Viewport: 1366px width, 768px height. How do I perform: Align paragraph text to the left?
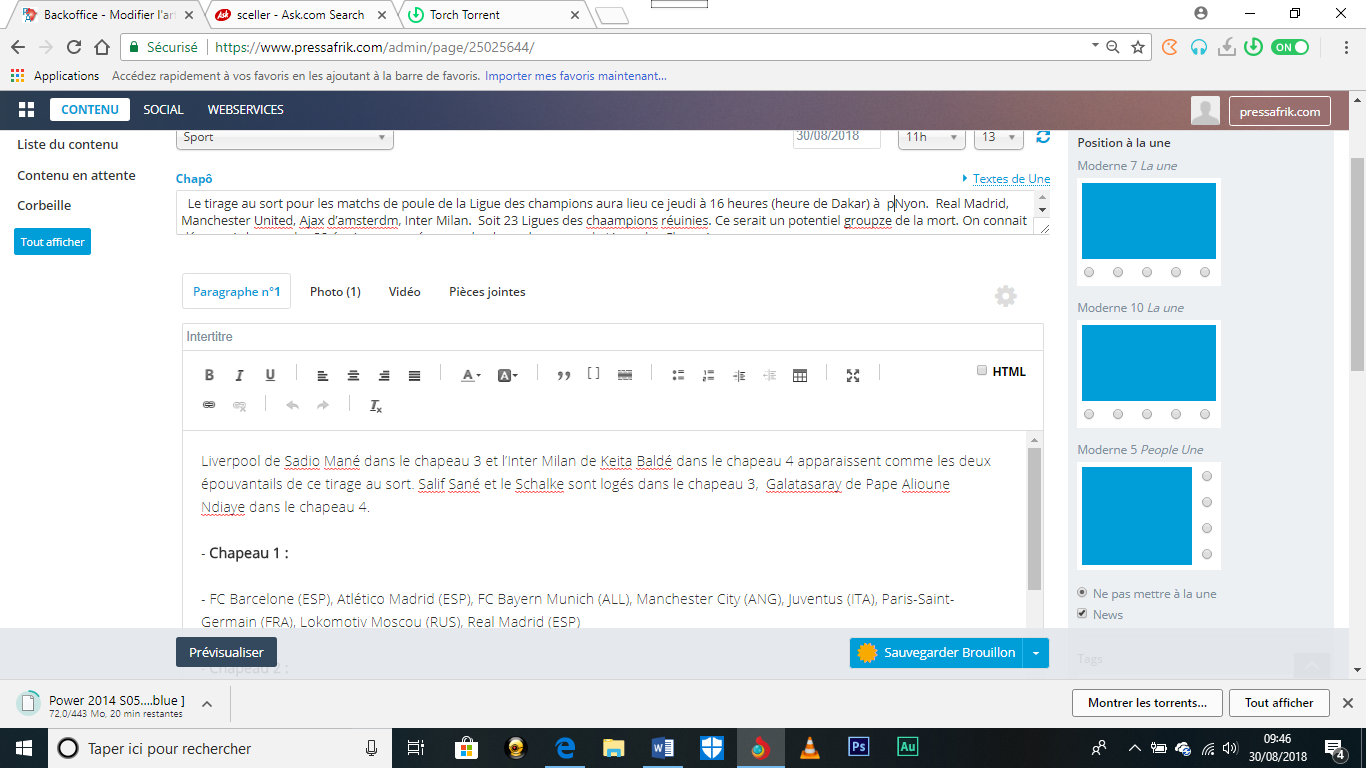323,376
